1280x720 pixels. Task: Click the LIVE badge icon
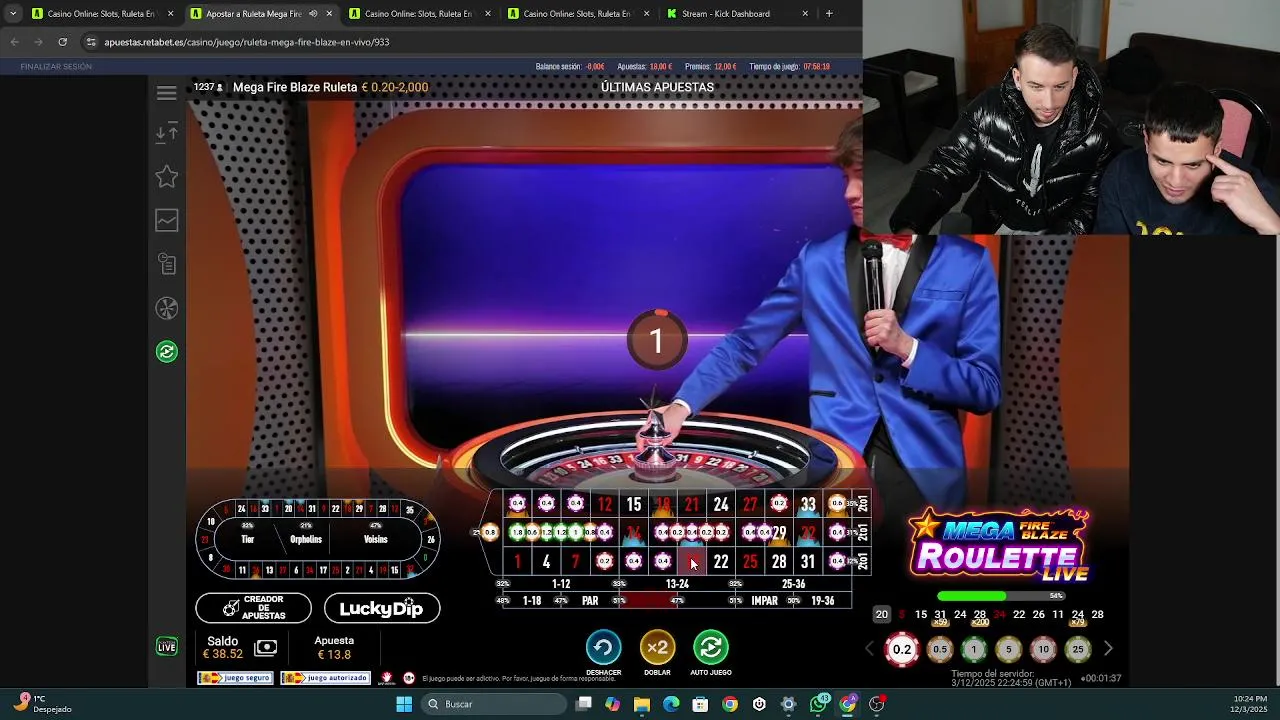[167, 647]
